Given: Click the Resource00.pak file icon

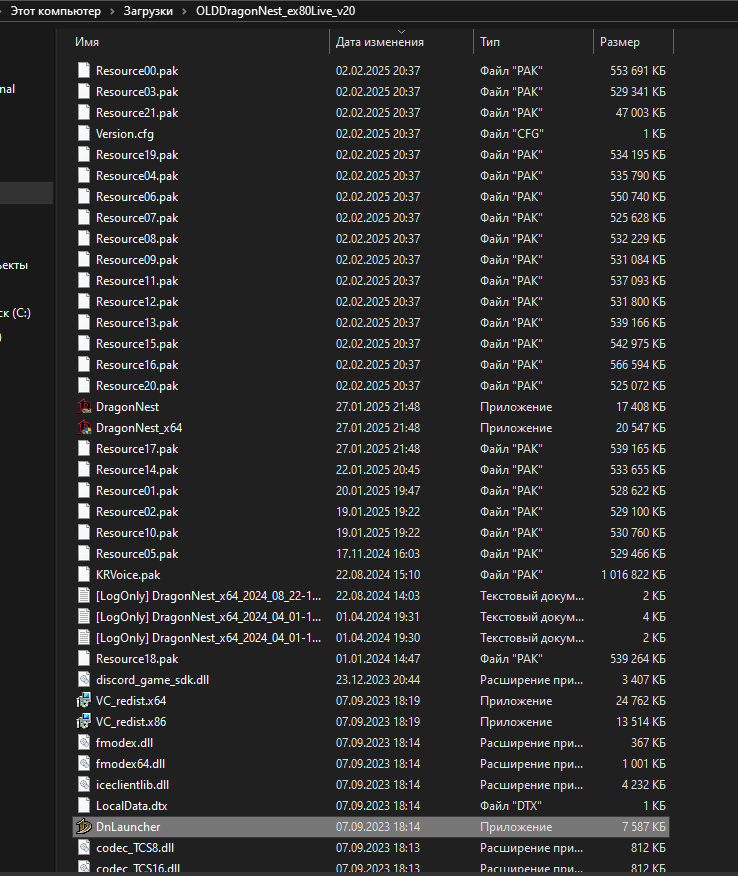Looking at the screenshot, I should coord(84,71).
